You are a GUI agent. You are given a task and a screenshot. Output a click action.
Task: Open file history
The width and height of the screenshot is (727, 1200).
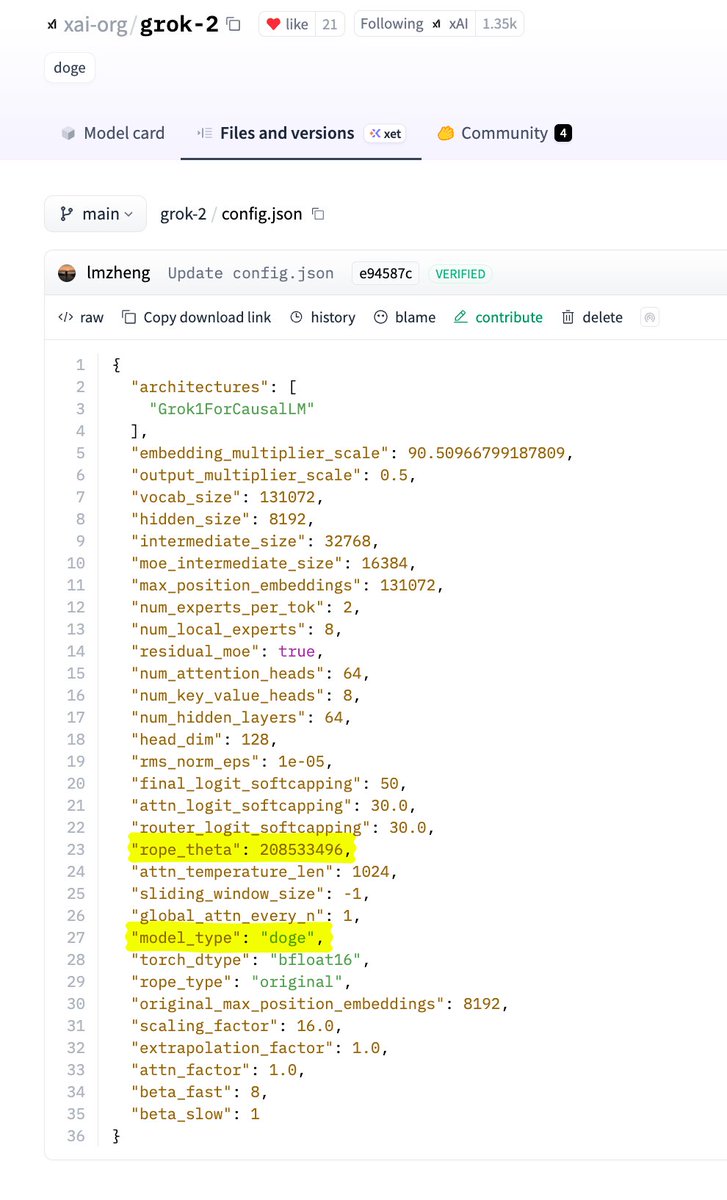pos(322,317)
